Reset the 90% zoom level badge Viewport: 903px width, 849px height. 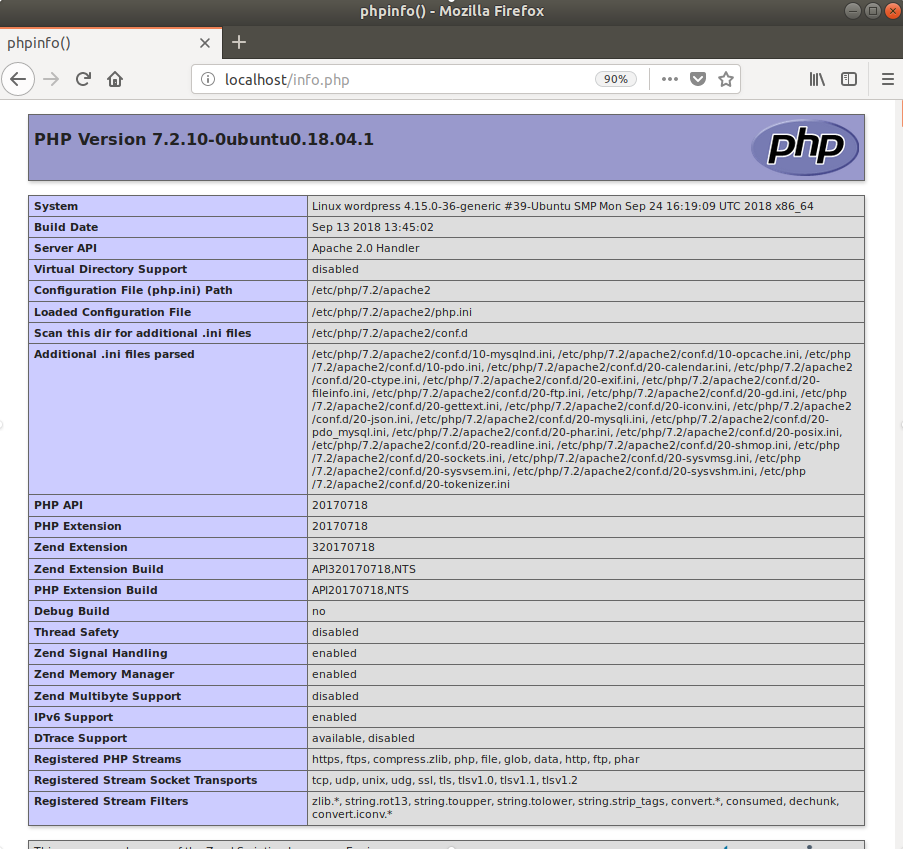(x=616, y=79)
